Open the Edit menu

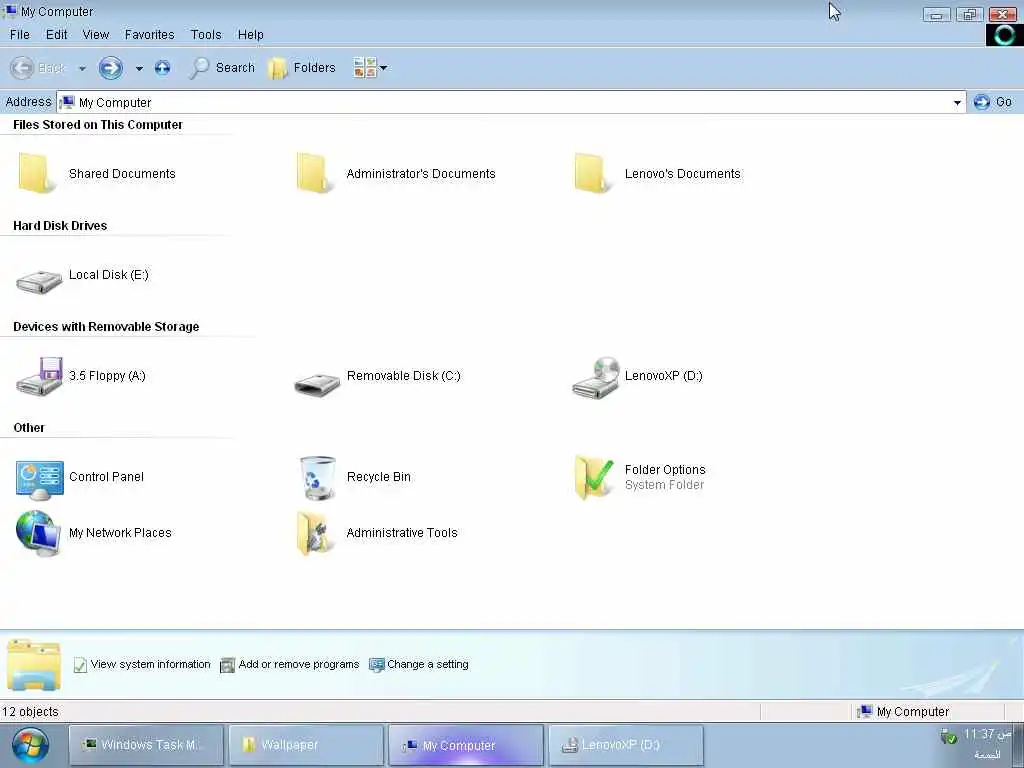(57, 35)
